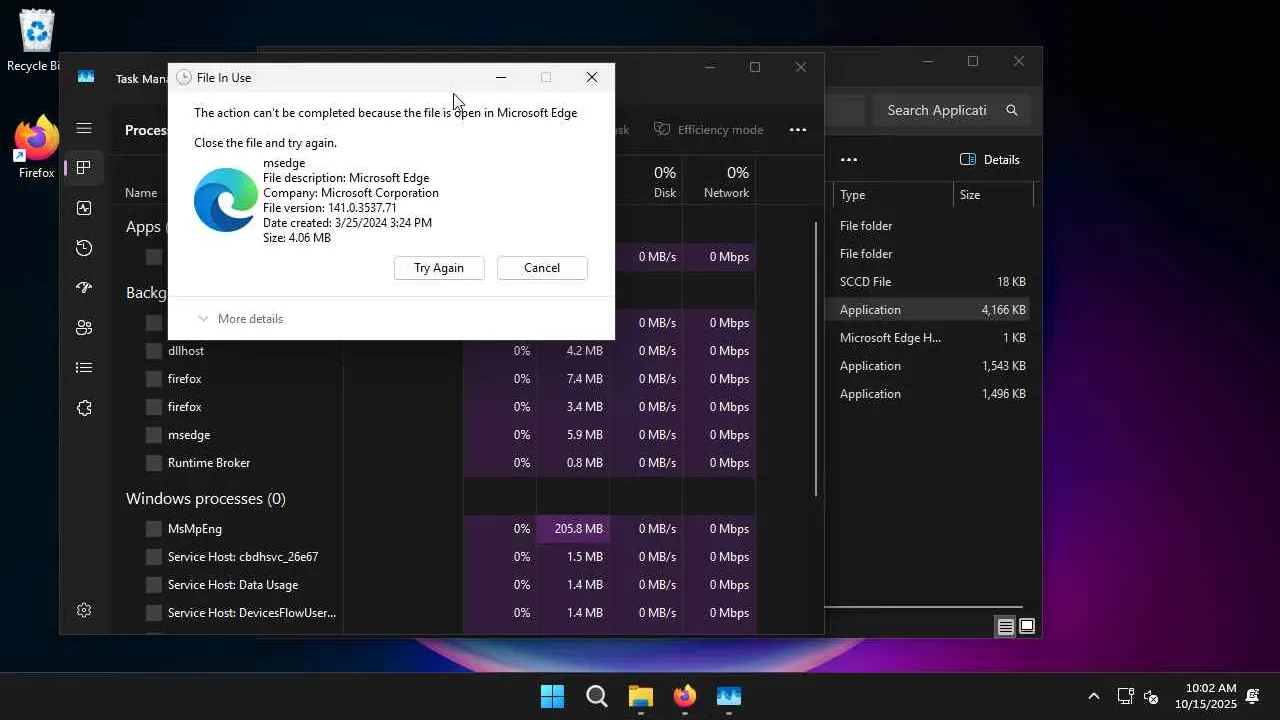
Task: Click the 4.2 MB memory cell for dllhost
Action: tap(573, 351)
